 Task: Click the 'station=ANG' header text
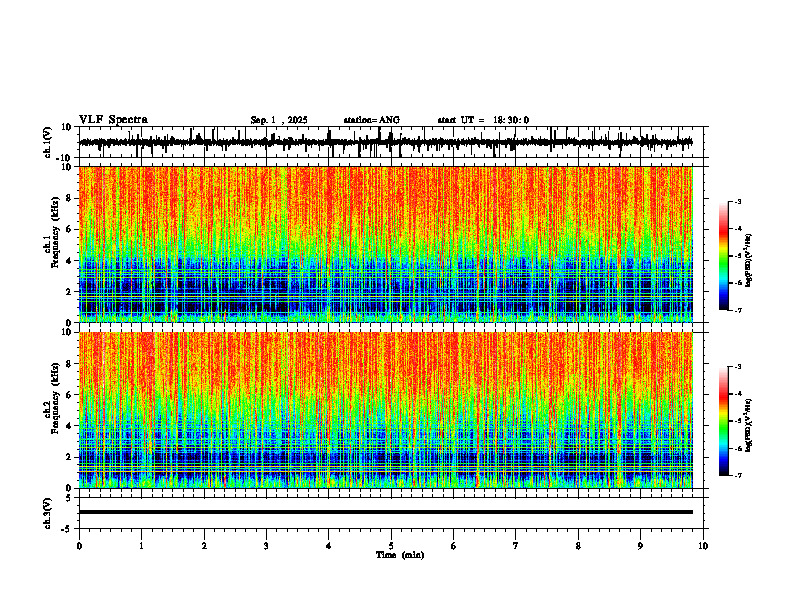pyautogui.click(x=372, y=120)
